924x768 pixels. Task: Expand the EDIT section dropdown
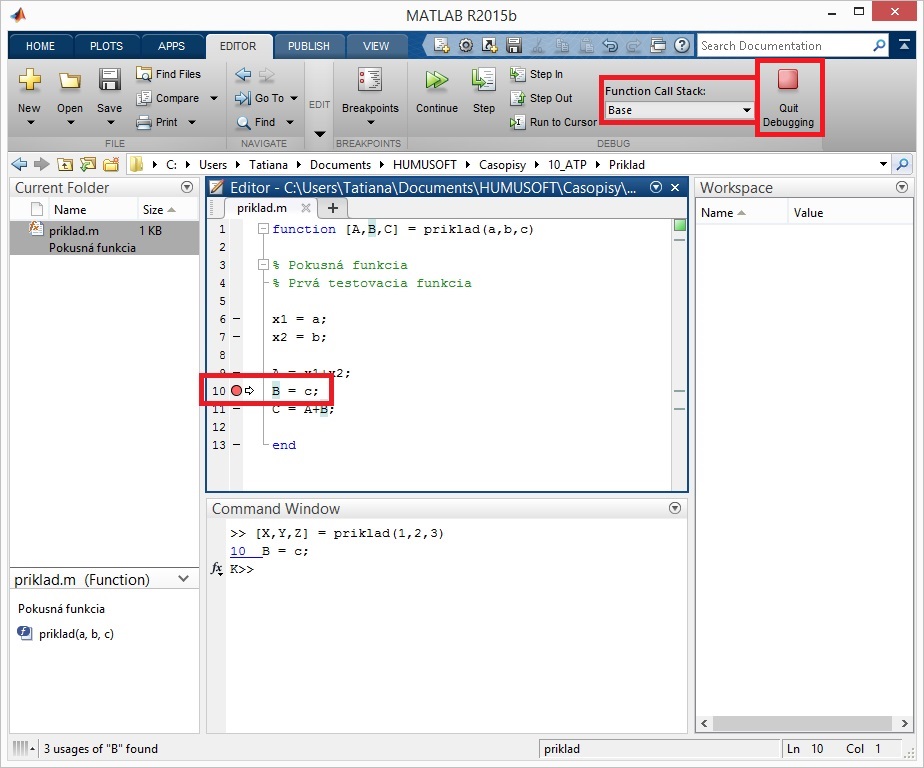coord(319,134)
